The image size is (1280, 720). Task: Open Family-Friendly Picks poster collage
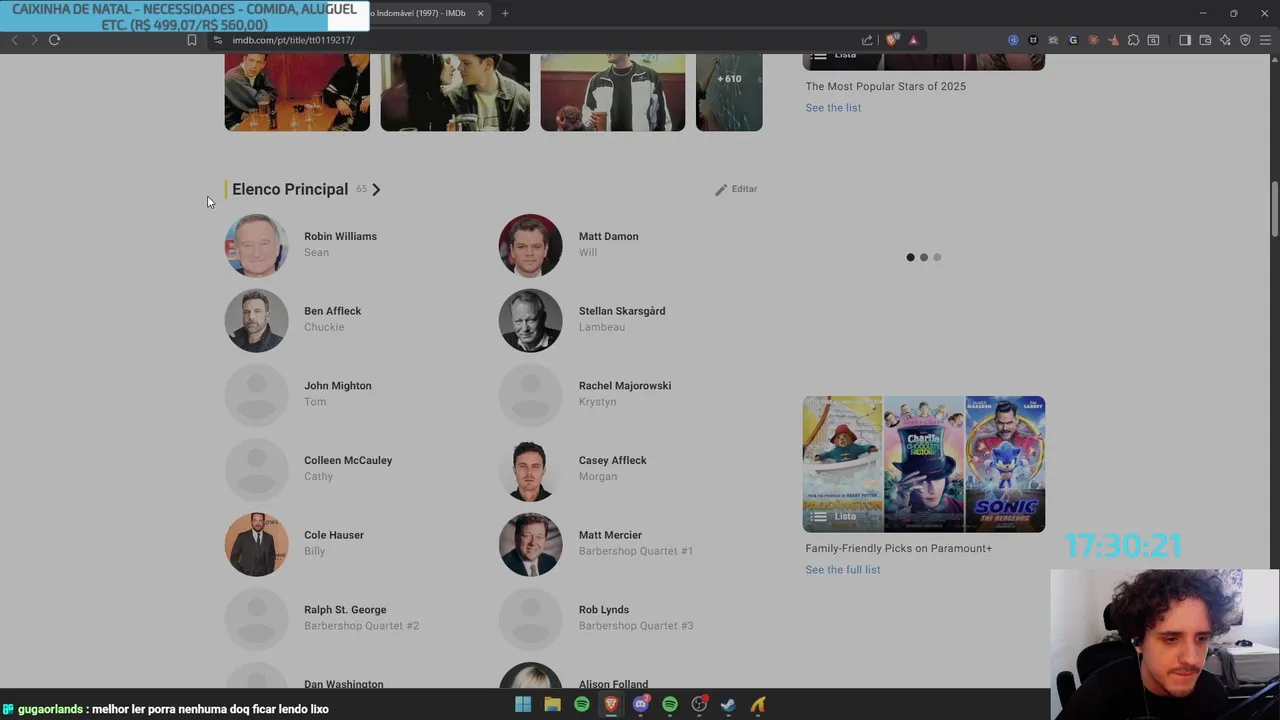point(924,464)
